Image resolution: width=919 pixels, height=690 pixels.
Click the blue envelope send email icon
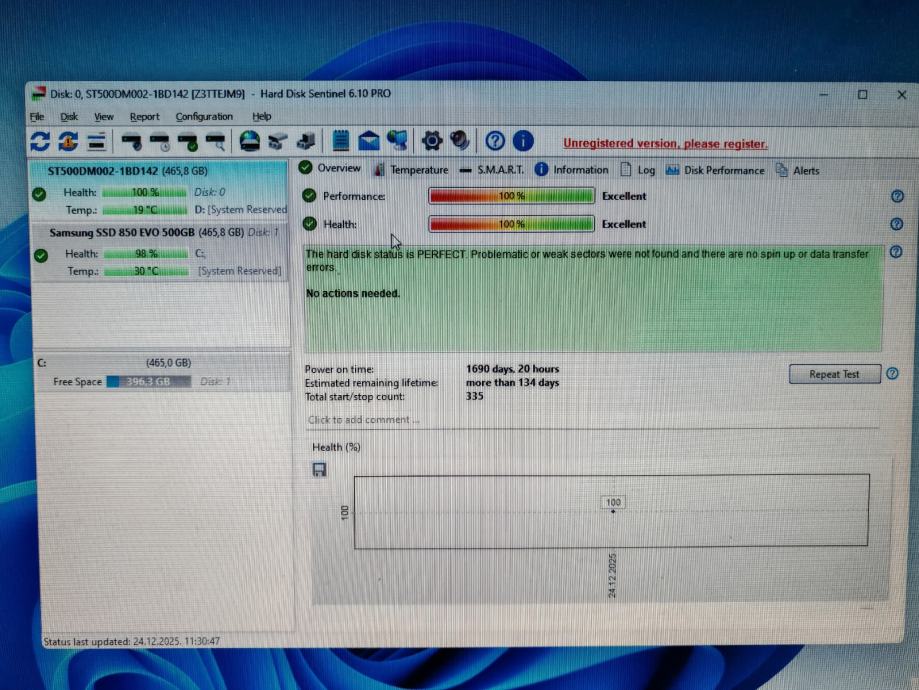[369, 141]
